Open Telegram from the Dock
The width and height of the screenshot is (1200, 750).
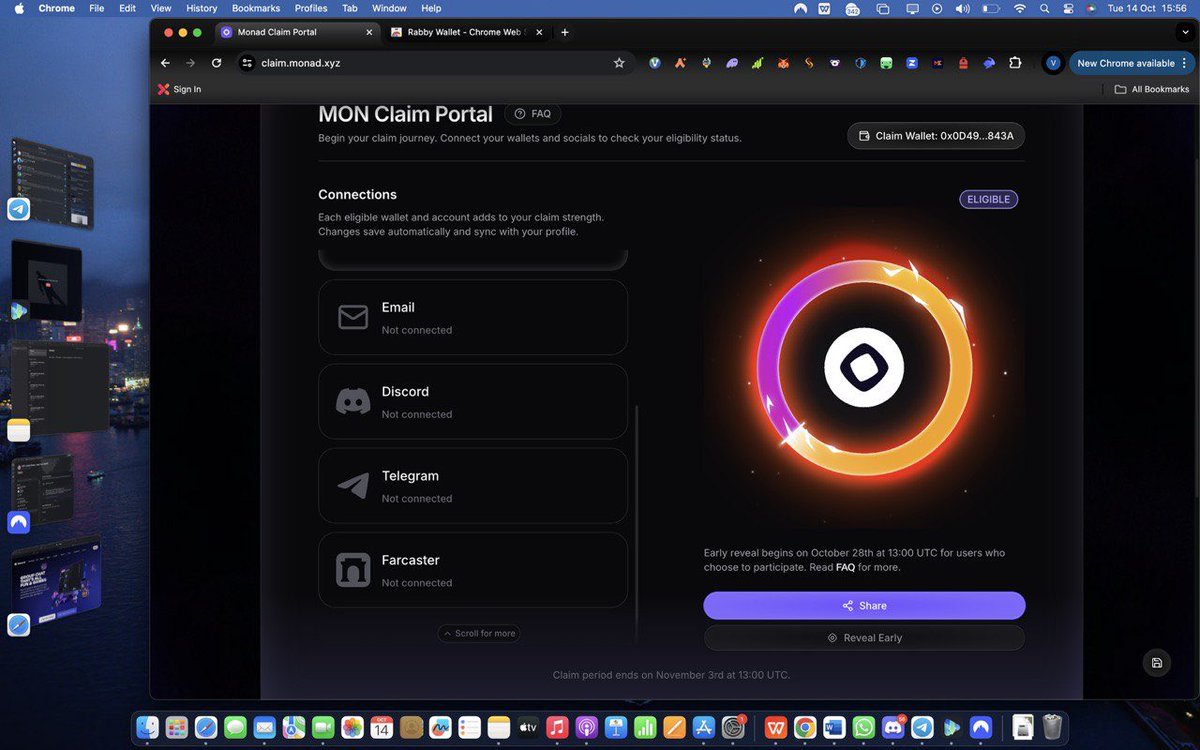point(922,727)
